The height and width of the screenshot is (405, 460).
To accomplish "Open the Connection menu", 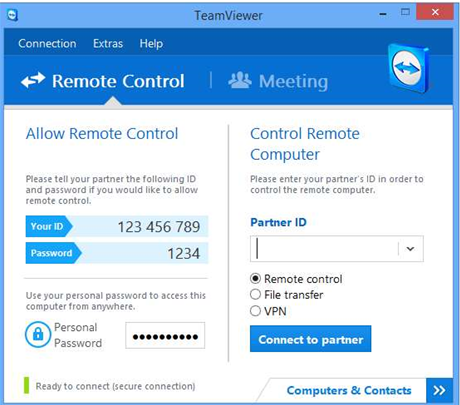I will click(x=47, y=43).
